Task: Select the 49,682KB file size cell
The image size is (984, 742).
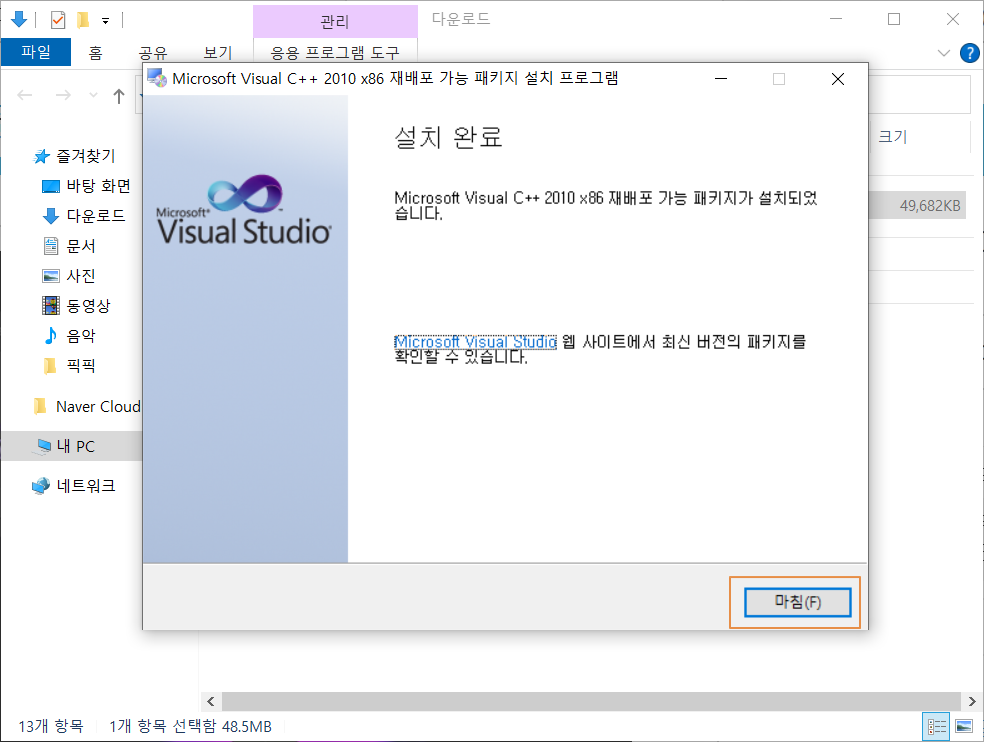Action: (x=930, y=206)
